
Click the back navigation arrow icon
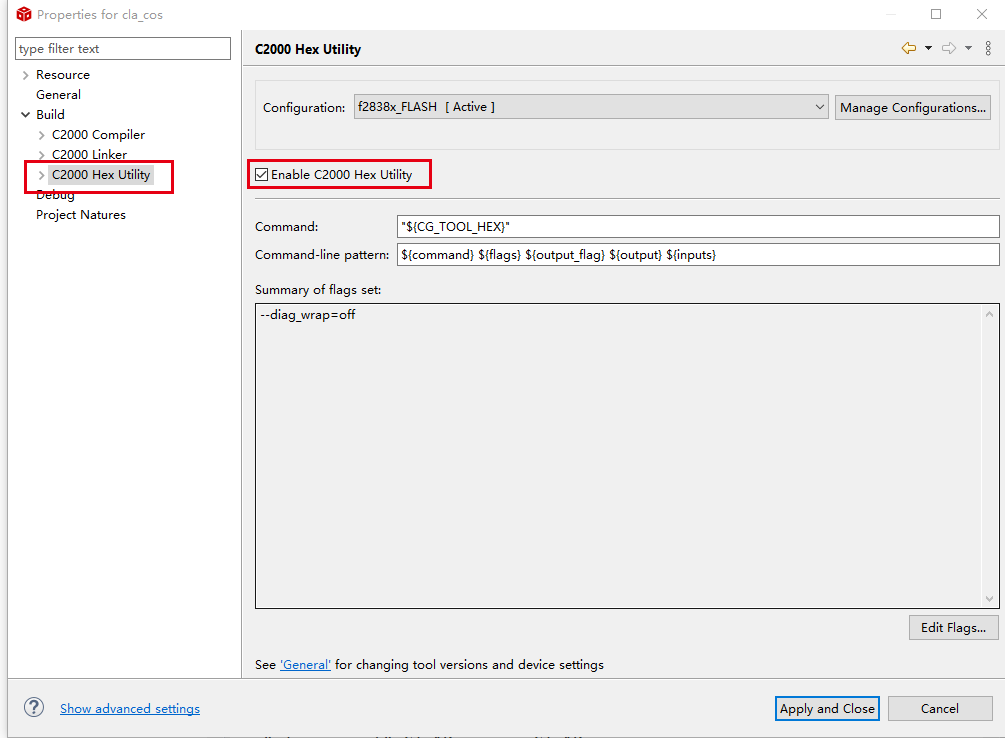tap(908, 48)
